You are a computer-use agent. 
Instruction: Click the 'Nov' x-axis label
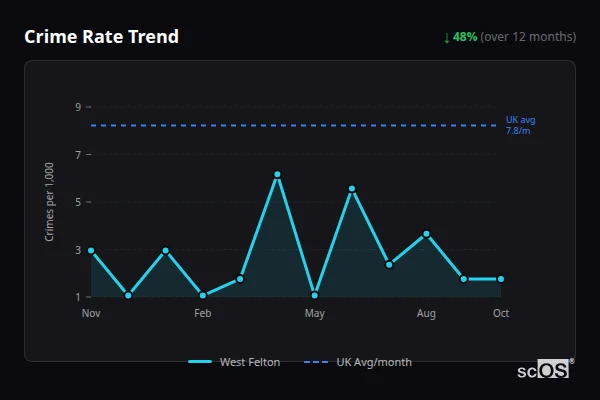pyautogui.click(x=91, y=313)
